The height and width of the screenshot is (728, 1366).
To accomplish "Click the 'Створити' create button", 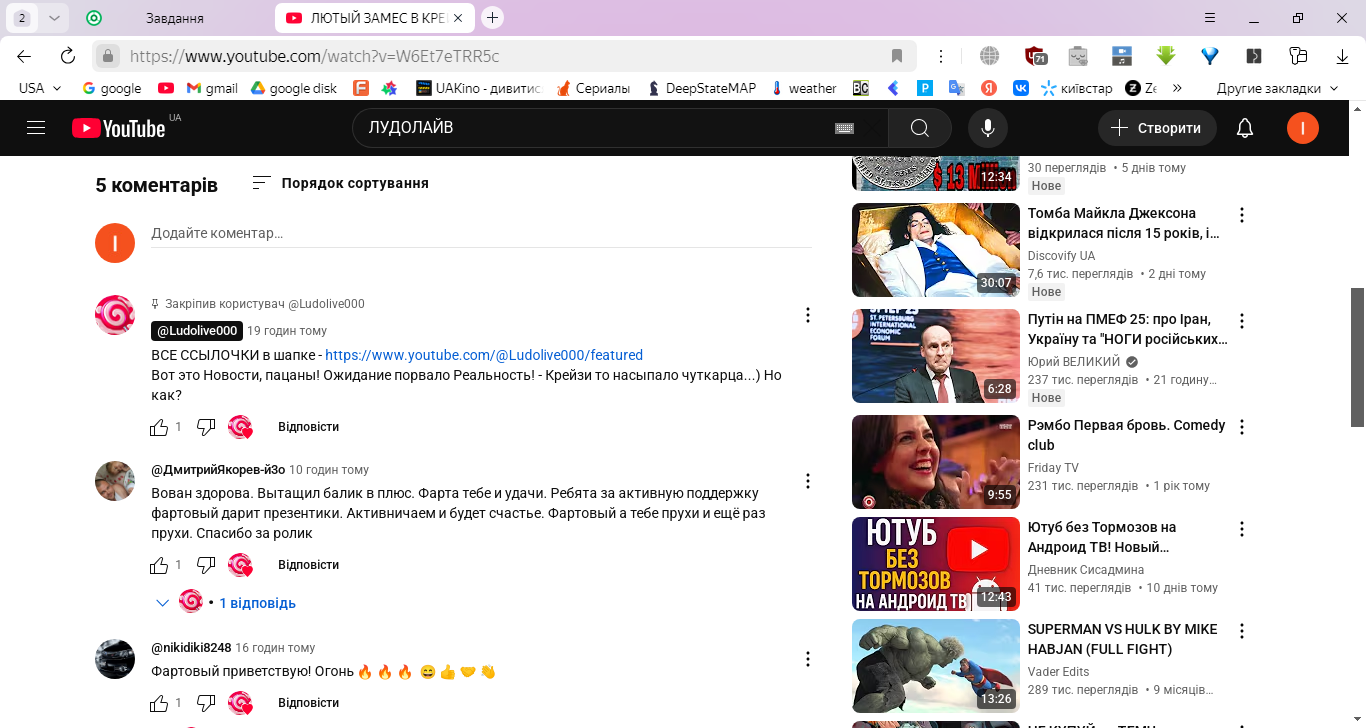I will (1157, 128).
